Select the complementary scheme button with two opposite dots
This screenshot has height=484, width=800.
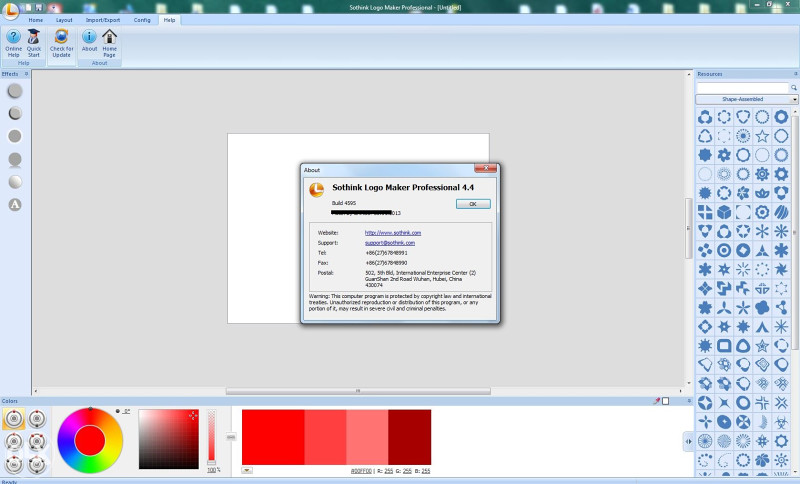[37, 419]
